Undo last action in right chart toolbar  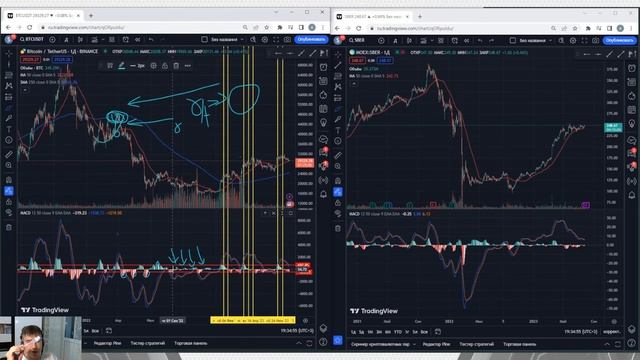[x=480, y=40]
